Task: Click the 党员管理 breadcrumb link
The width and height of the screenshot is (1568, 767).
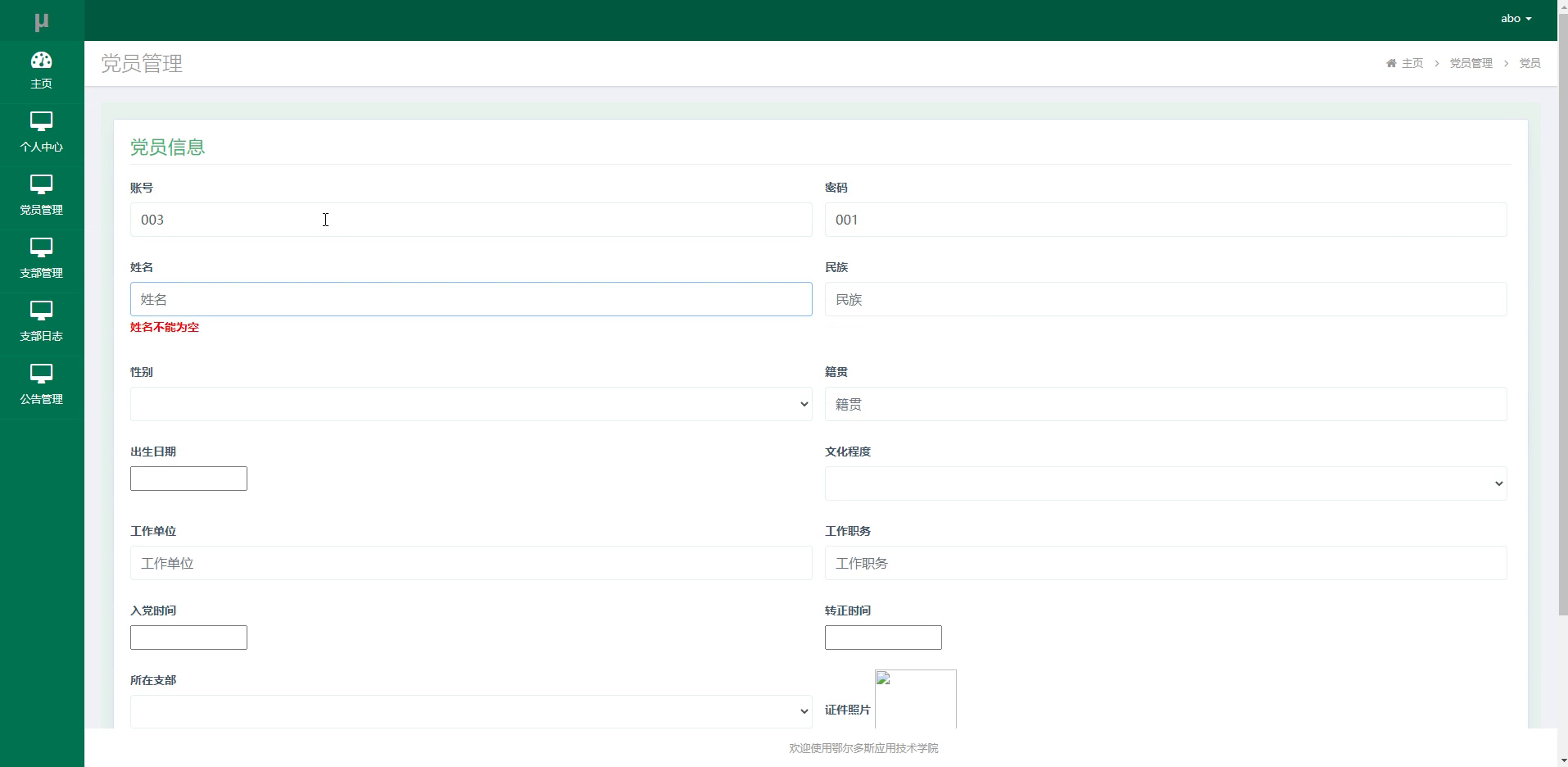Action: tap(1471, 63)
